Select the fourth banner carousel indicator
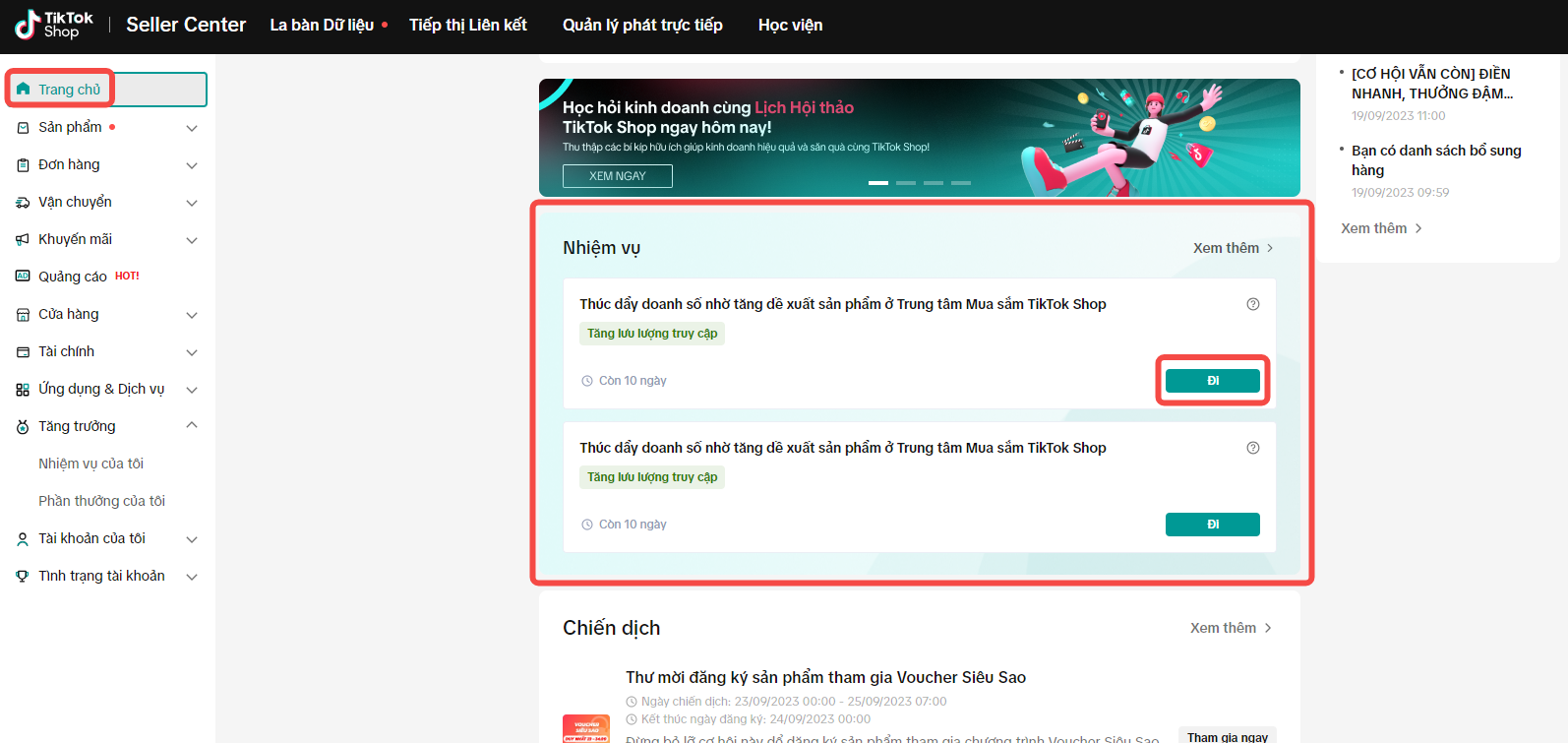The image size is (1568, 743). click(961, 183)
